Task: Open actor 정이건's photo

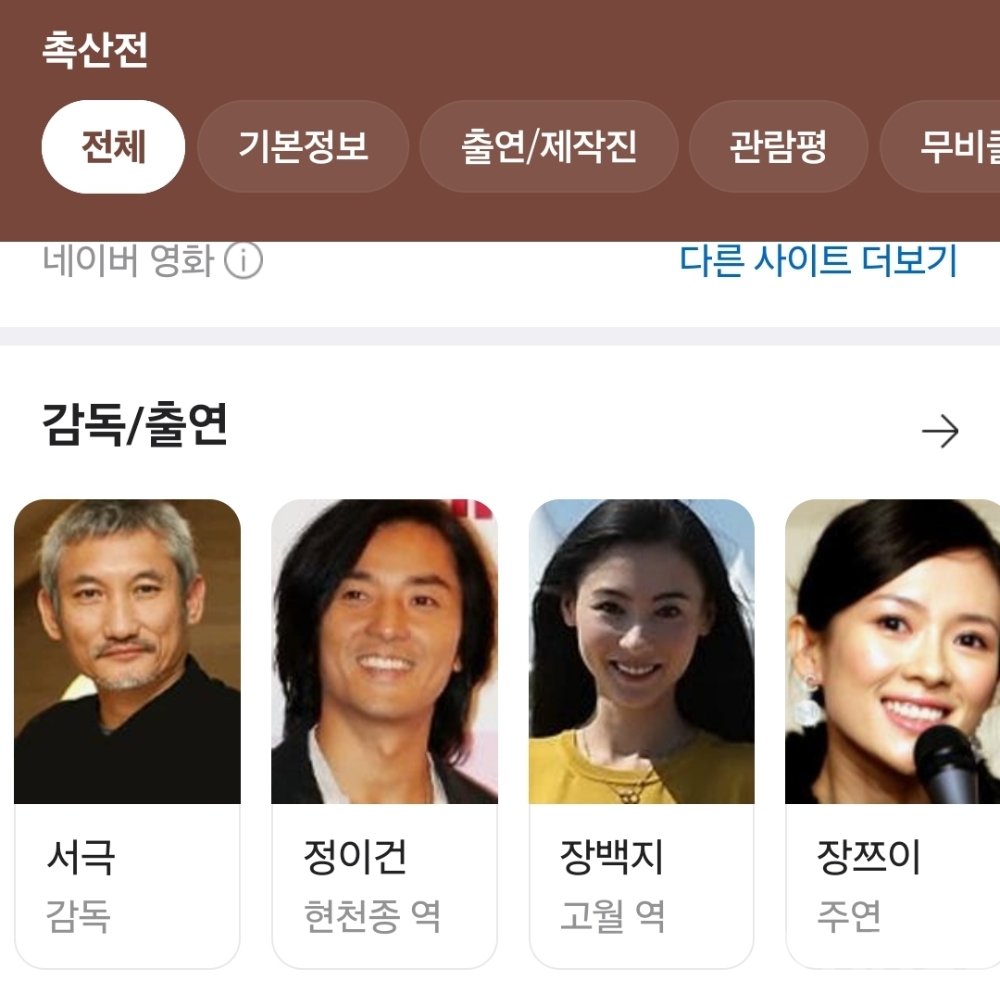Action: 385,651
